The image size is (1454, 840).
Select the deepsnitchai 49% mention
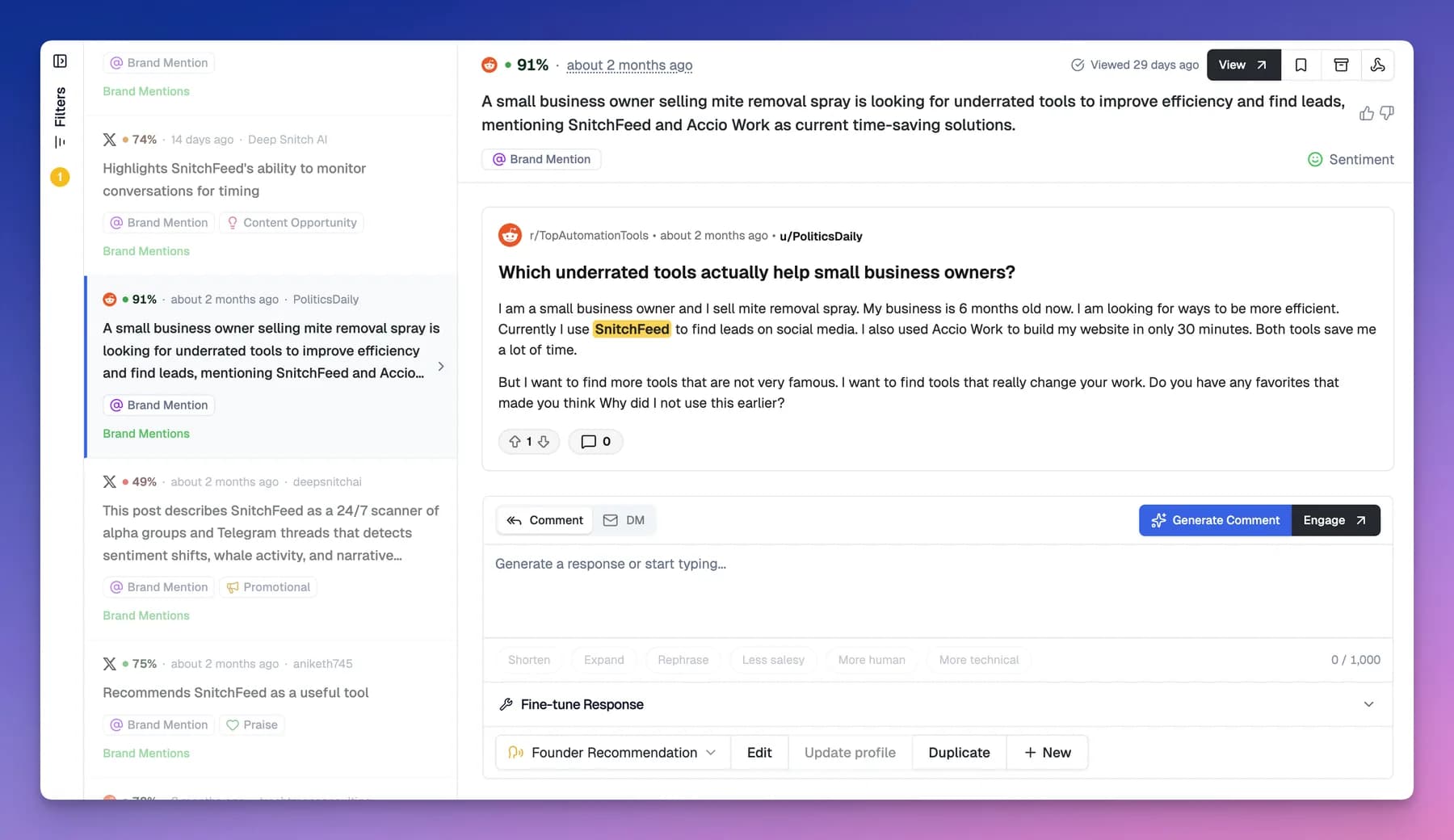(x=271, y=548)
